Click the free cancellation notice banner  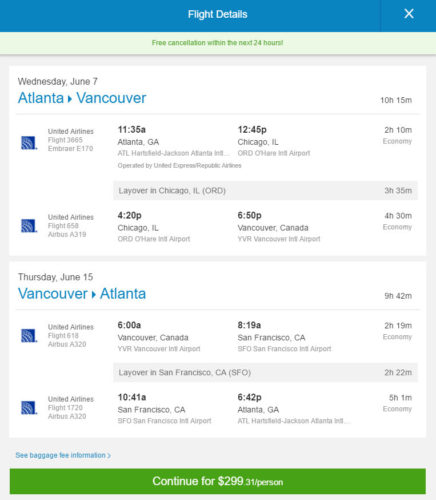pyautogui.click(x=218, y=43)
